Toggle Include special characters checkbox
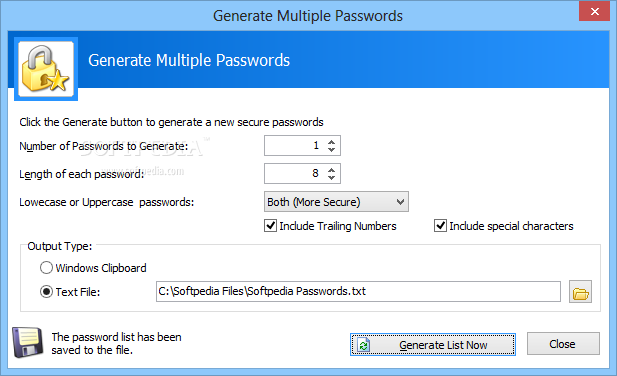 (x=440, y=226)
